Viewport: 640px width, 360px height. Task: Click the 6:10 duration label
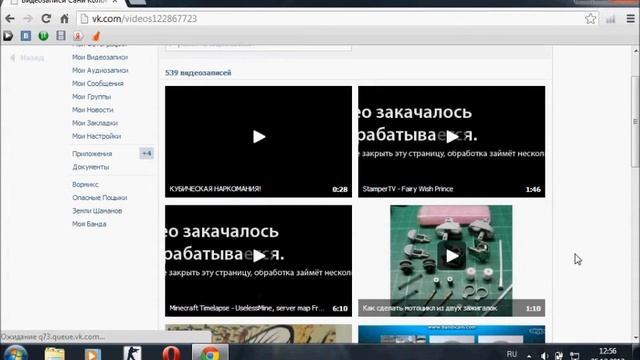[x=340, y=309]
